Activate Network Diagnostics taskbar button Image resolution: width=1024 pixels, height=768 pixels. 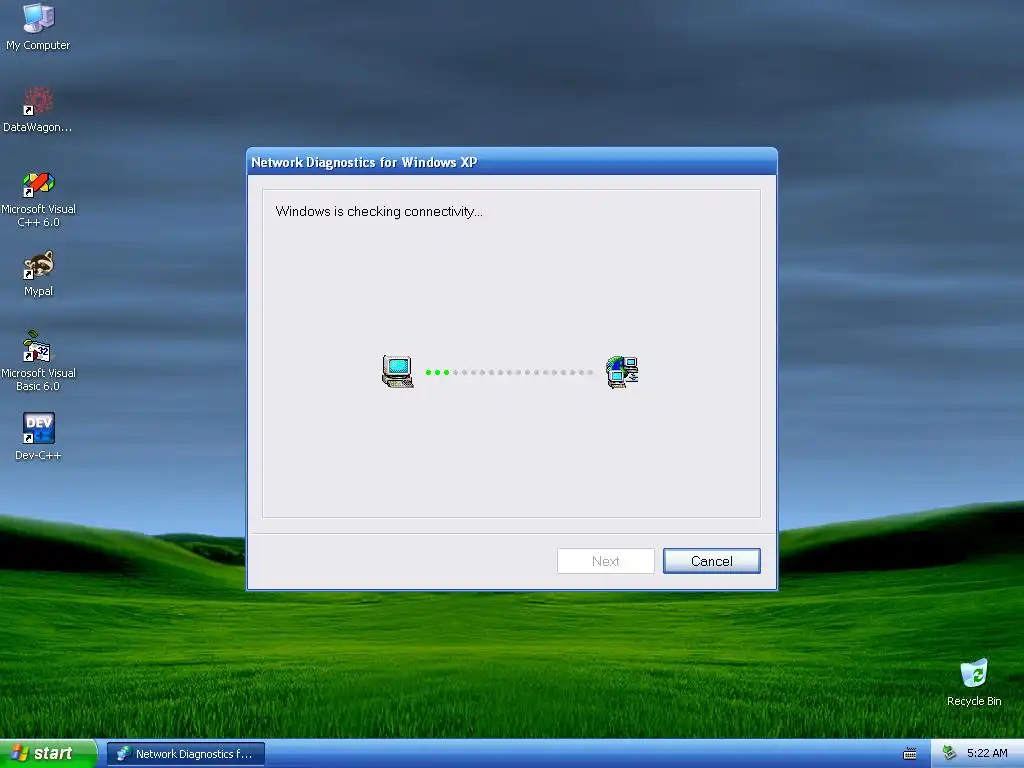(x=186, y=754)
